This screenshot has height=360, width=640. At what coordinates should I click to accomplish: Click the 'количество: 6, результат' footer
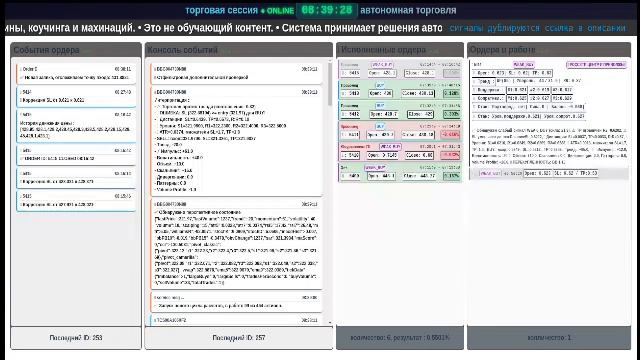tap(400, 338)
